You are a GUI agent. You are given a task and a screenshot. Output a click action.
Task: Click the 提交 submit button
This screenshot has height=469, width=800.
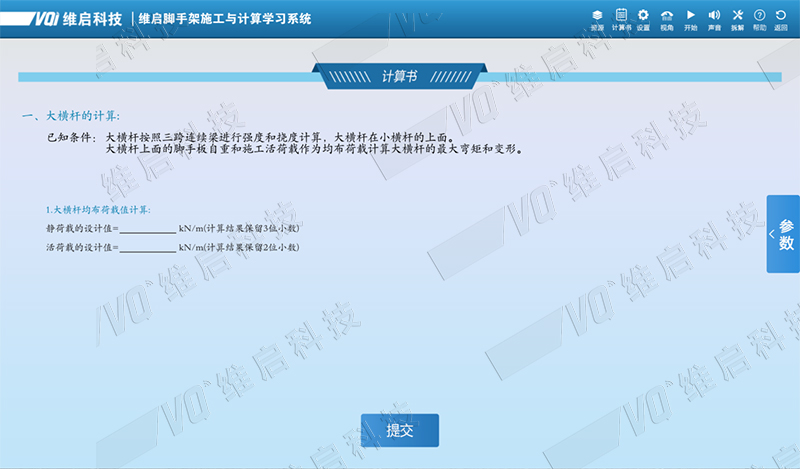pyautogui.click(x=399, y=430)
